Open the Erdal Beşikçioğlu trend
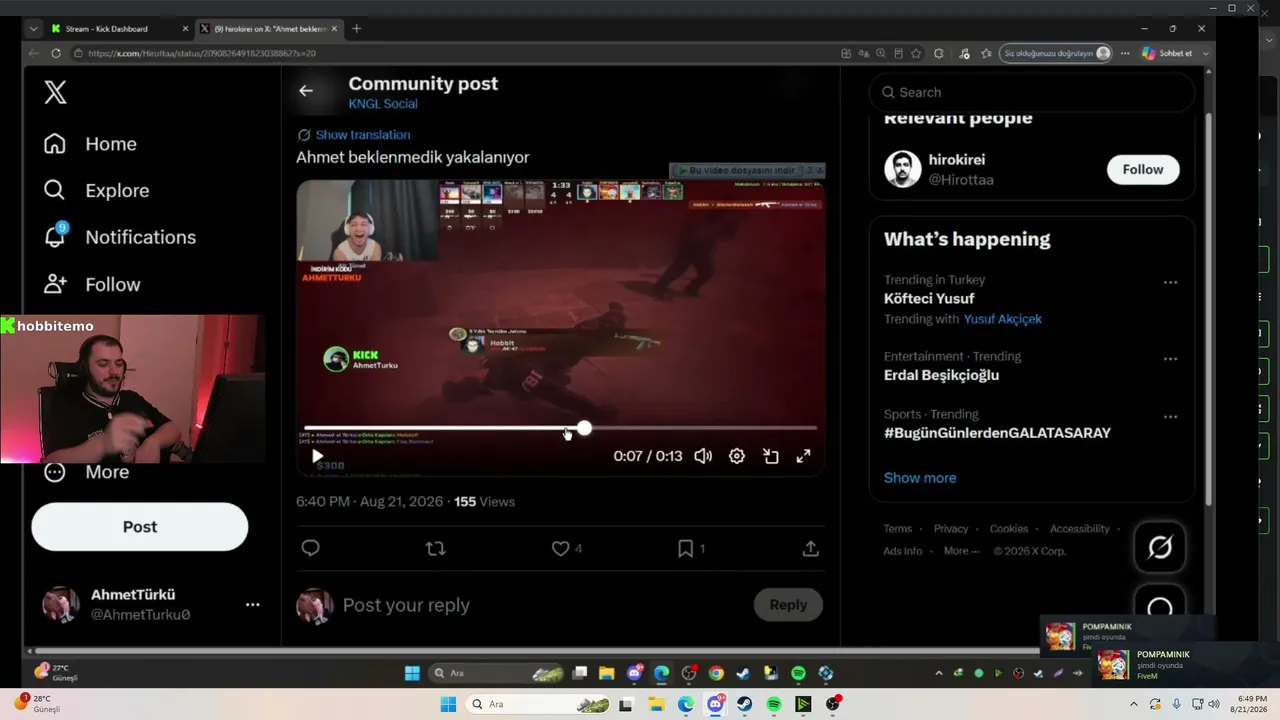 coord(941,375)
